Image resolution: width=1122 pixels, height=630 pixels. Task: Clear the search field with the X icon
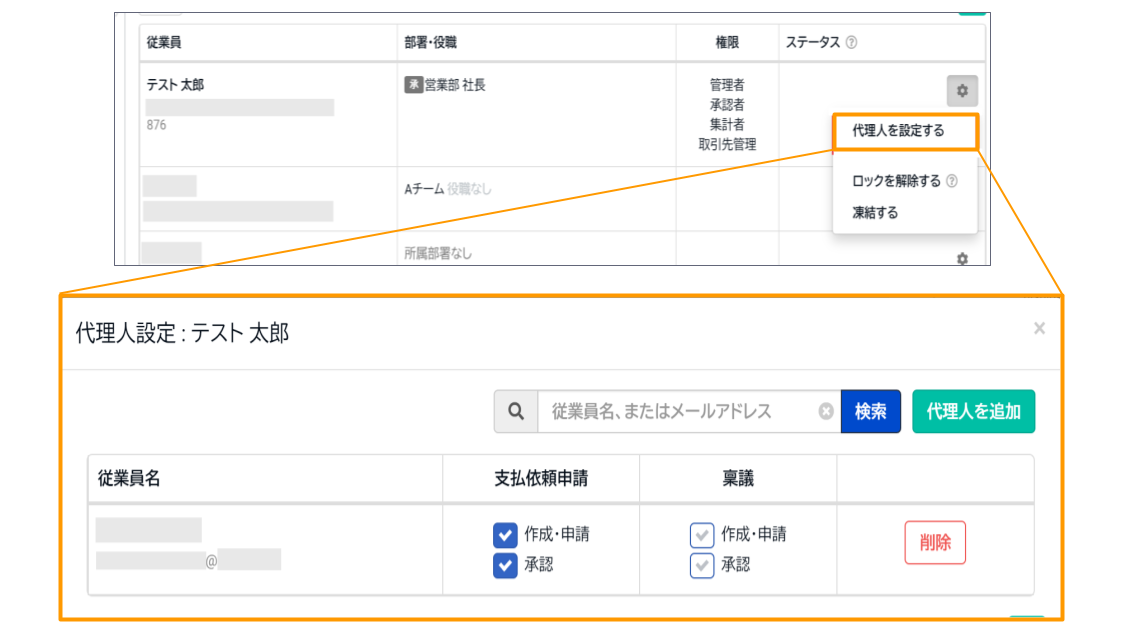click(x=826, y=412)
